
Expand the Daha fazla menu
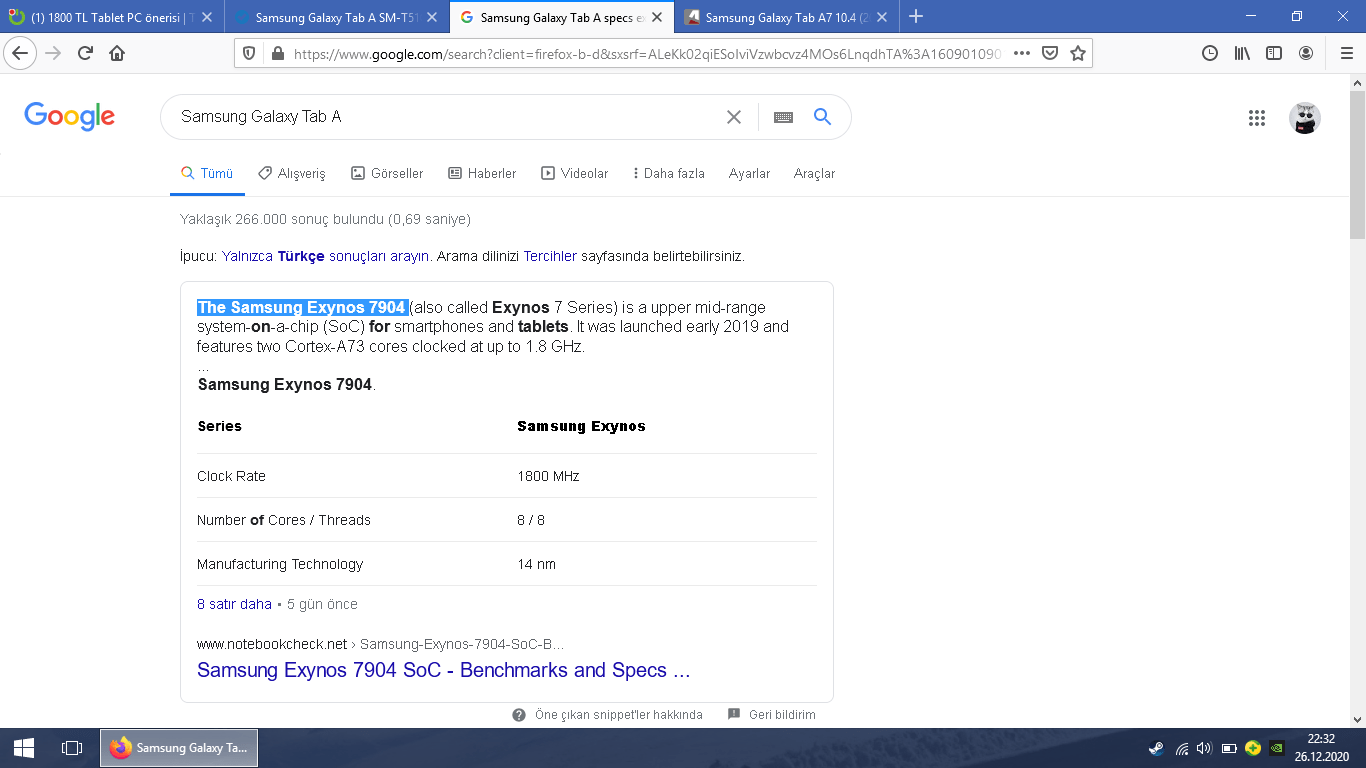pyautogui.click(x=669, y=173)
